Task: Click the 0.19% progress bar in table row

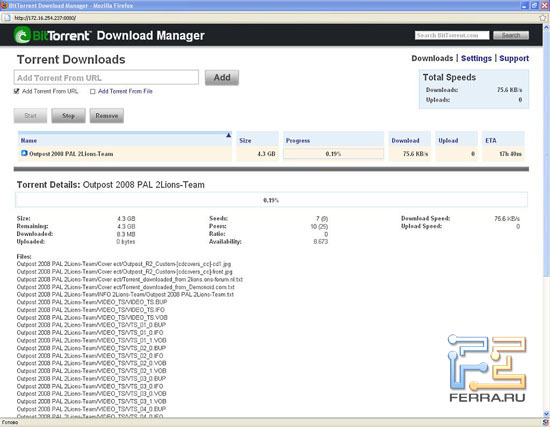Action: pyautogui.click(x=333, y=154)
